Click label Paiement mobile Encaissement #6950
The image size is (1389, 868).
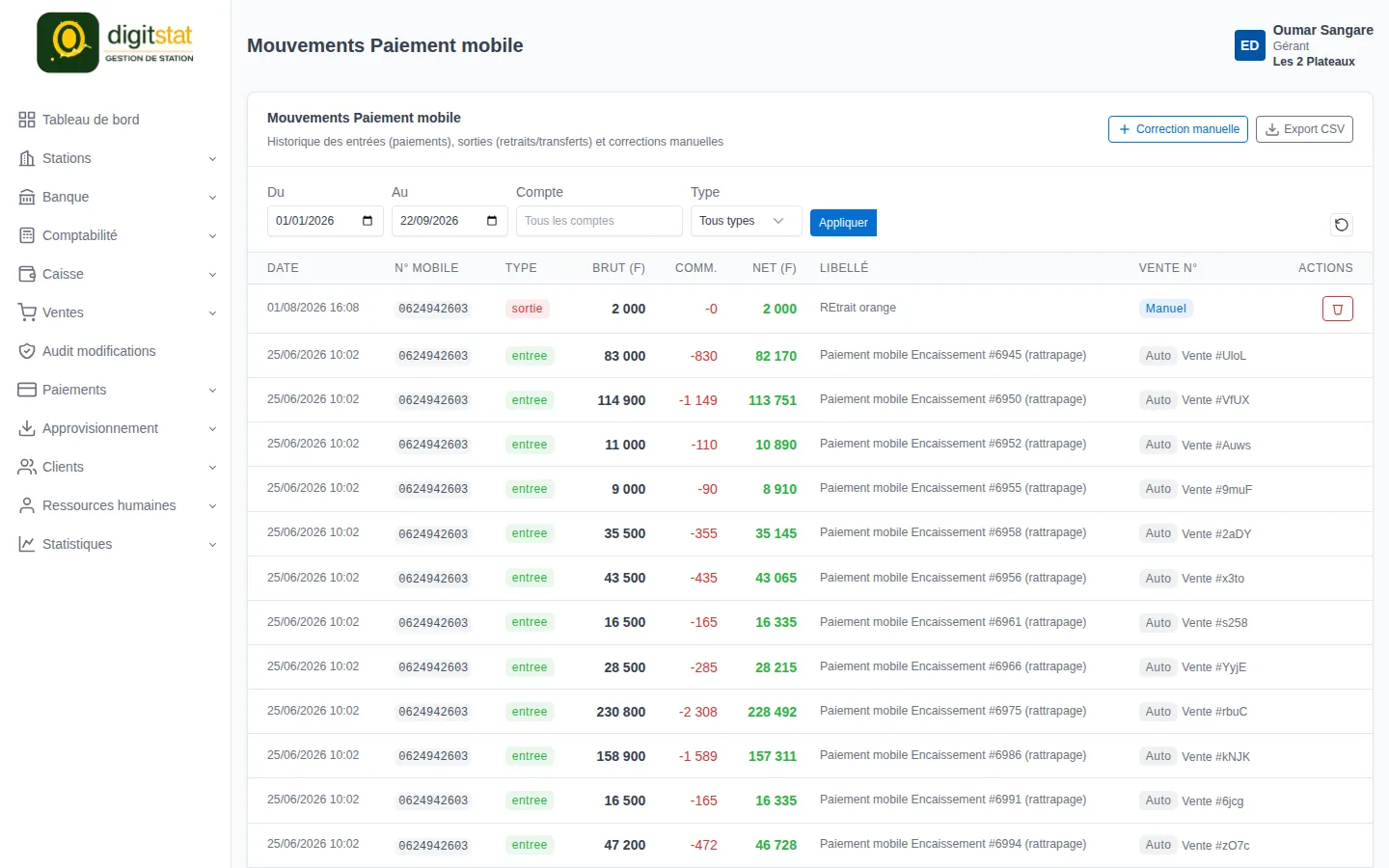[x=953, y=399]
